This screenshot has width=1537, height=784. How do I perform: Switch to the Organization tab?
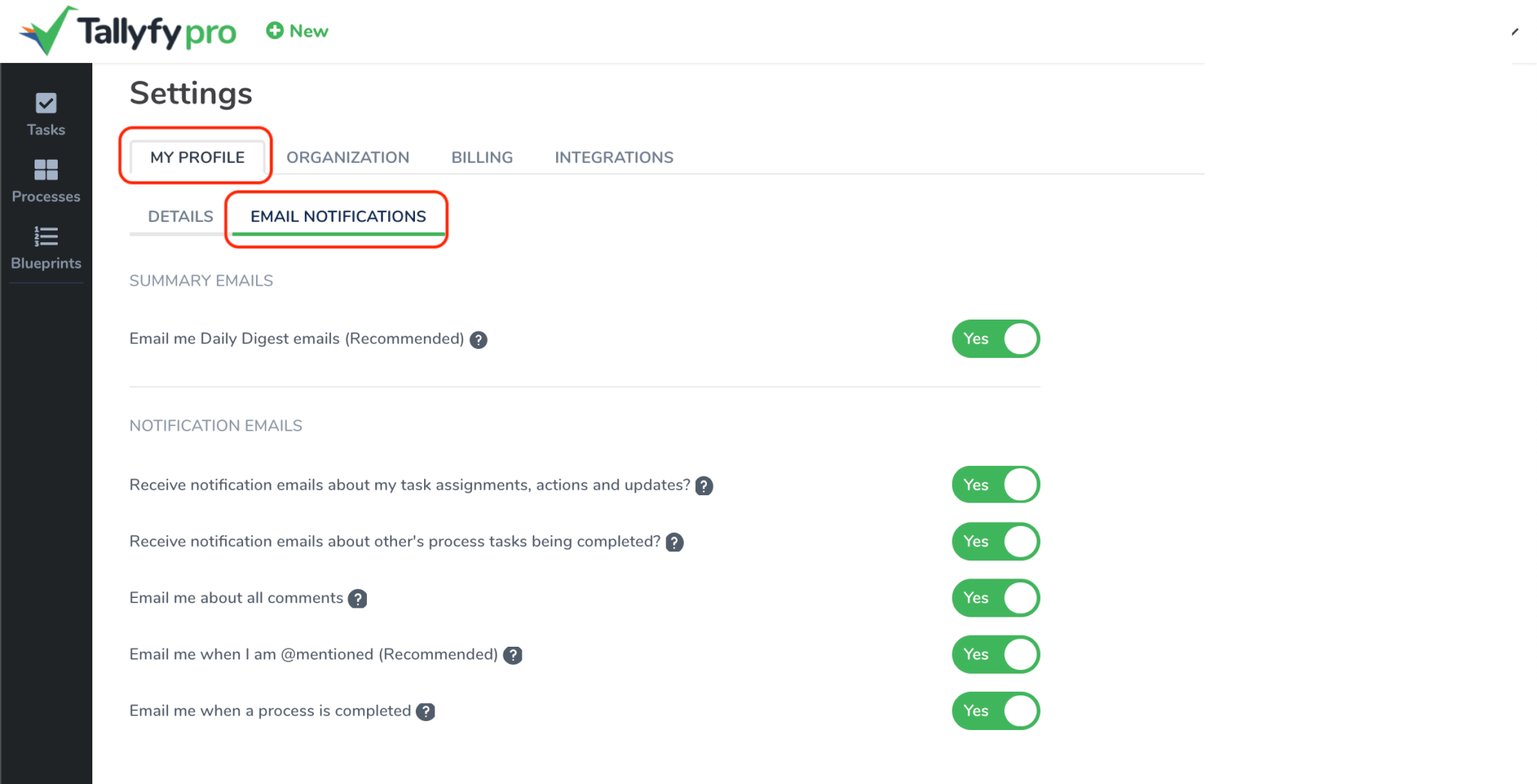347,158
